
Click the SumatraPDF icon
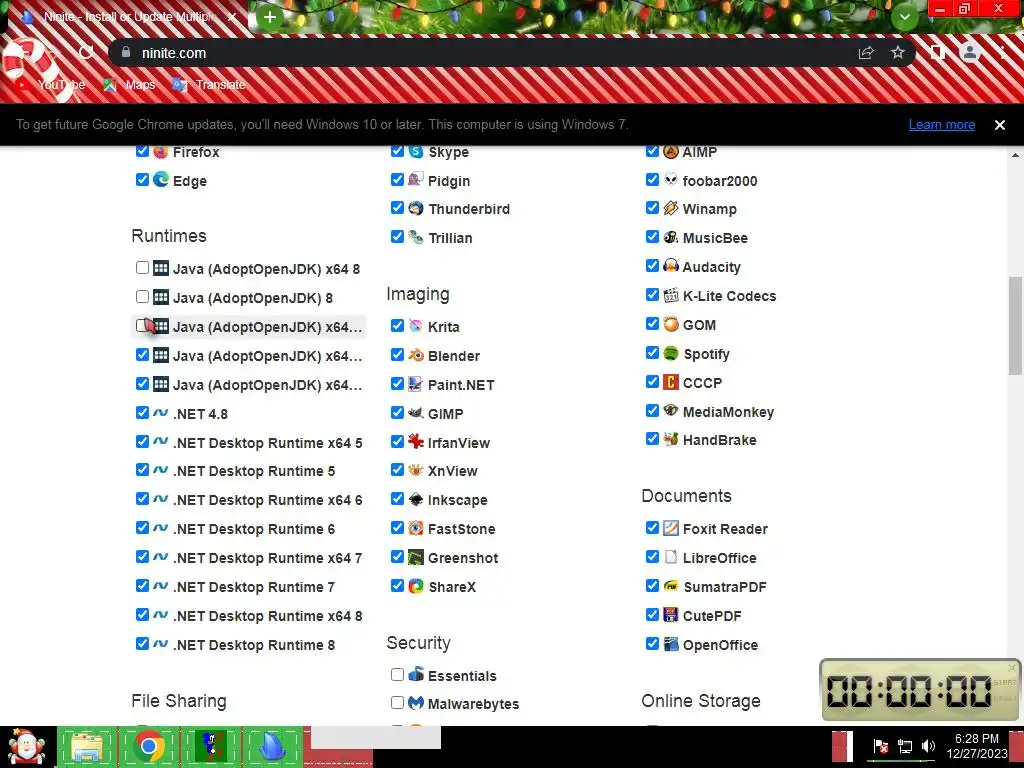click(x=671, y=586)
